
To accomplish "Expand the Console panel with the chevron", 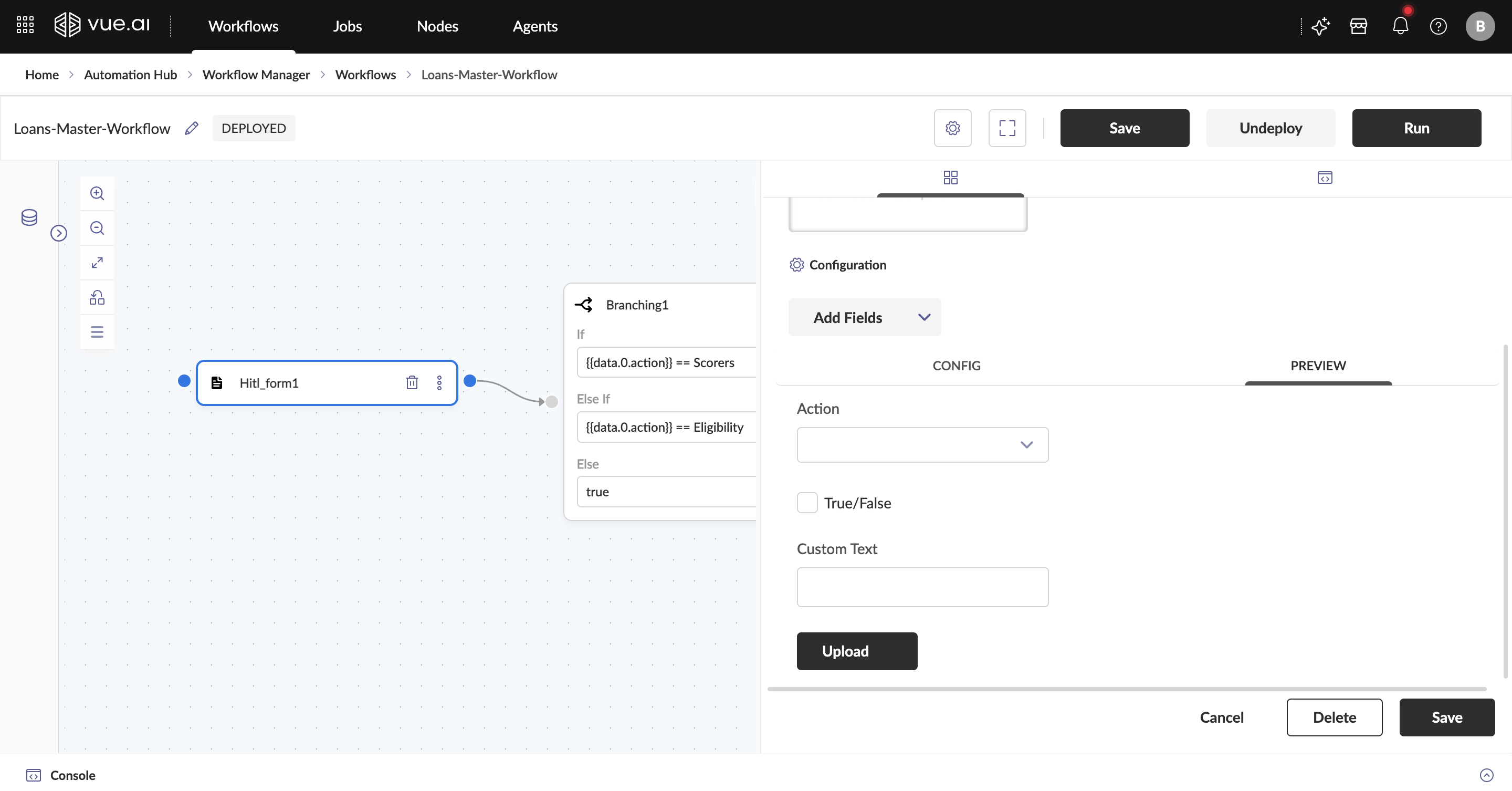I will tap(1486, 775).
